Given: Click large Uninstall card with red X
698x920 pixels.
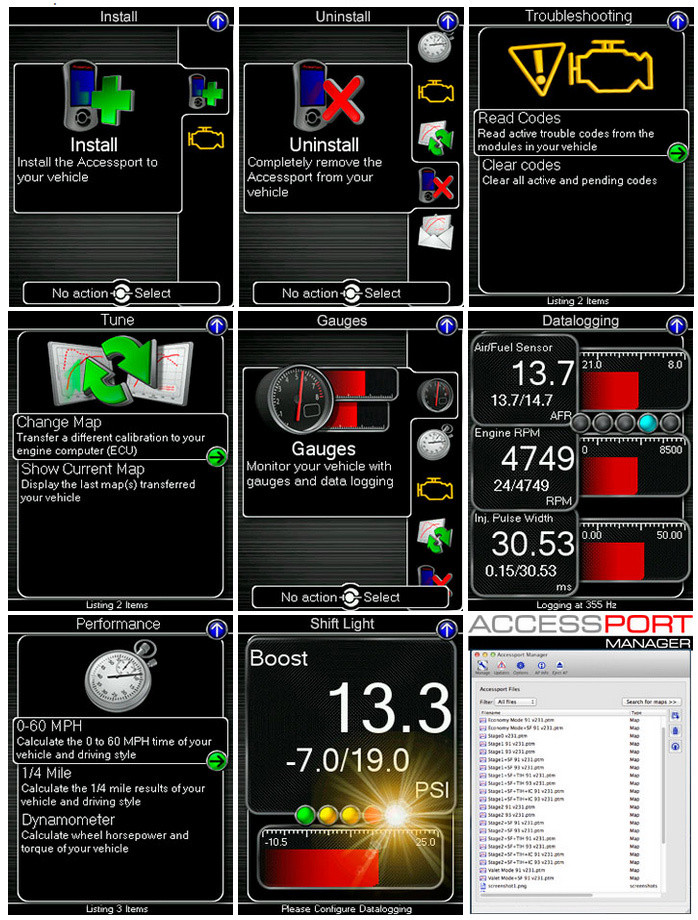Looking at the screenshot, I should pos(327,138).
